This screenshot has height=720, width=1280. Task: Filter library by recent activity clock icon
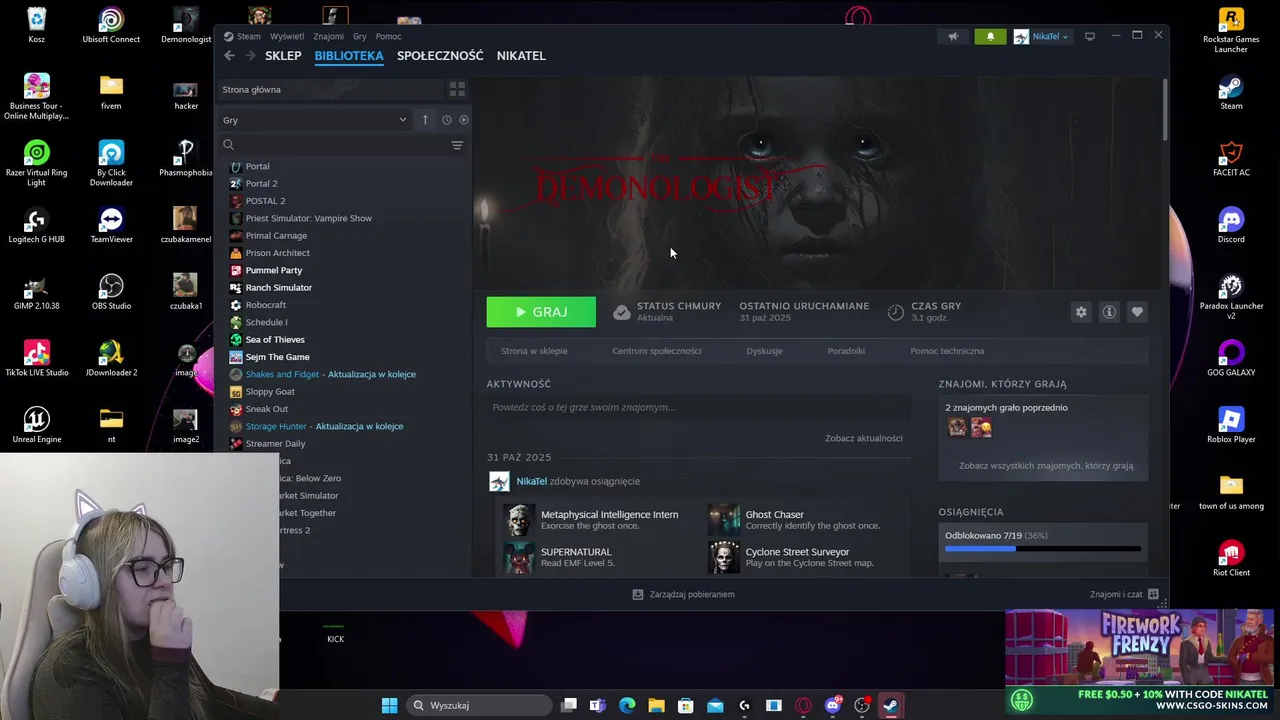(447, 120)
